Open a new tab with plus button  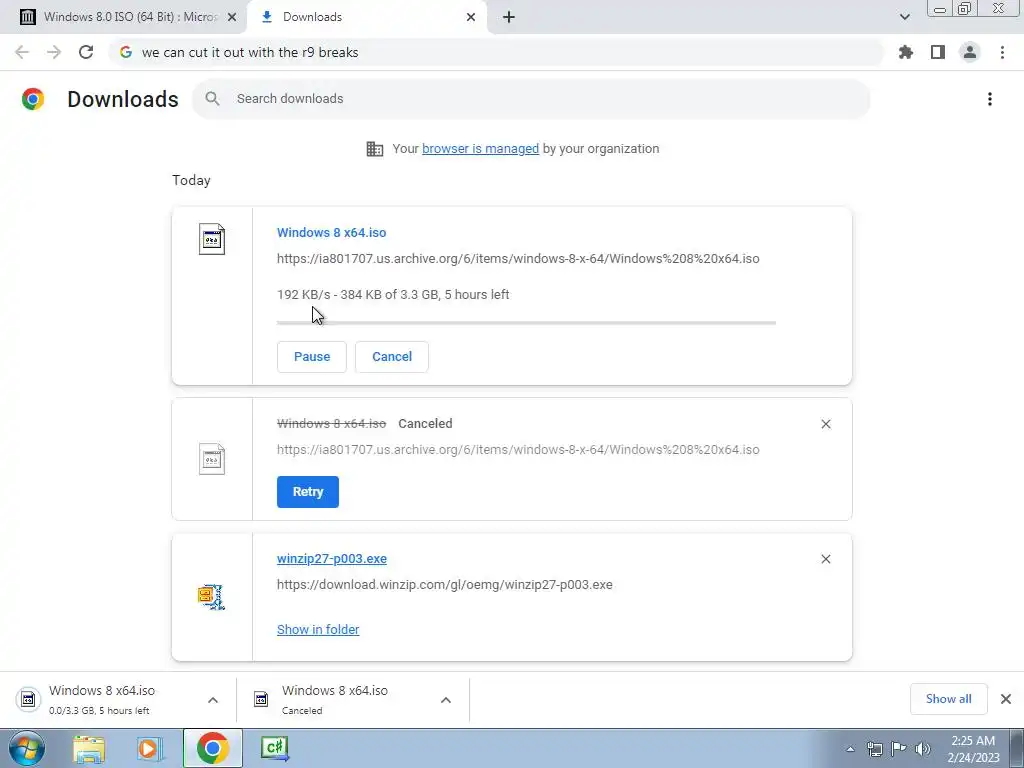pos(509,18)
